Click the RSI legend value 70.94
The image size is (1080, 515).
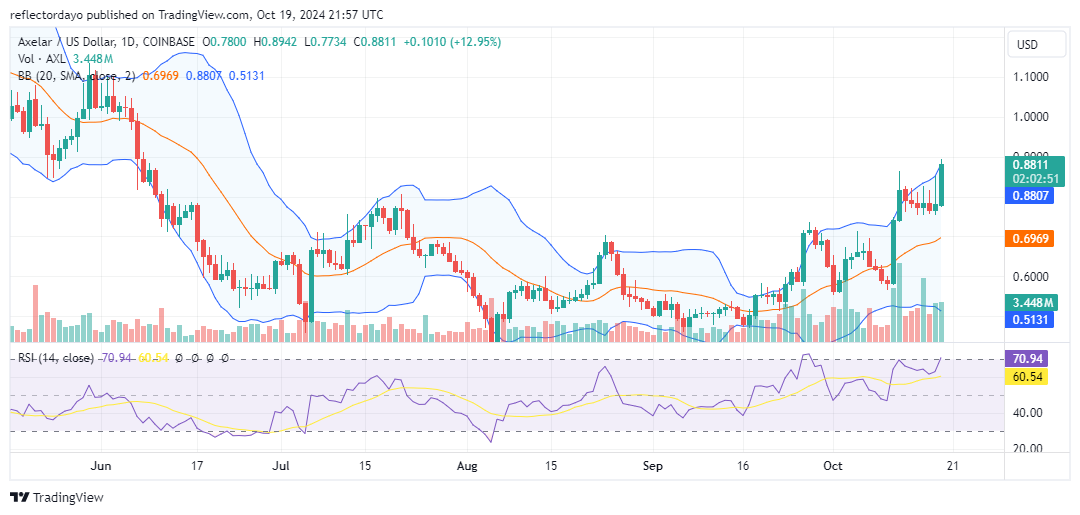118,358
